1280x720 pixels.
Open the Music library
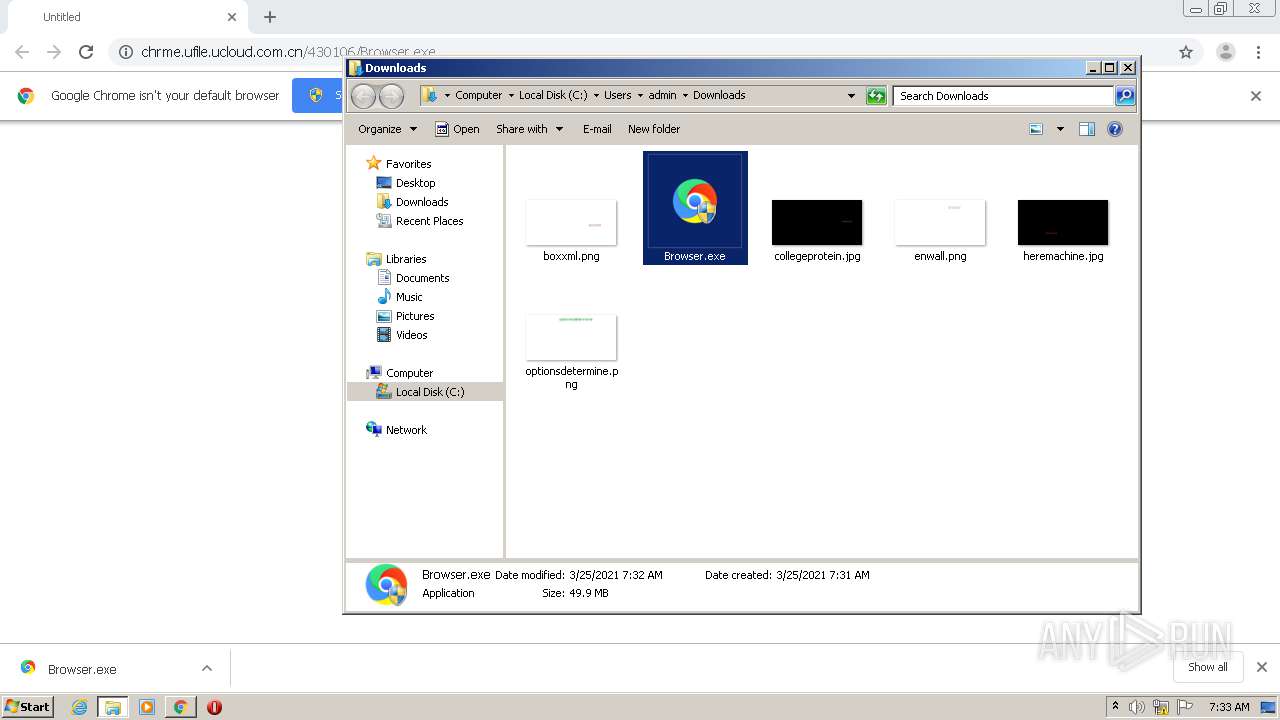409,297
